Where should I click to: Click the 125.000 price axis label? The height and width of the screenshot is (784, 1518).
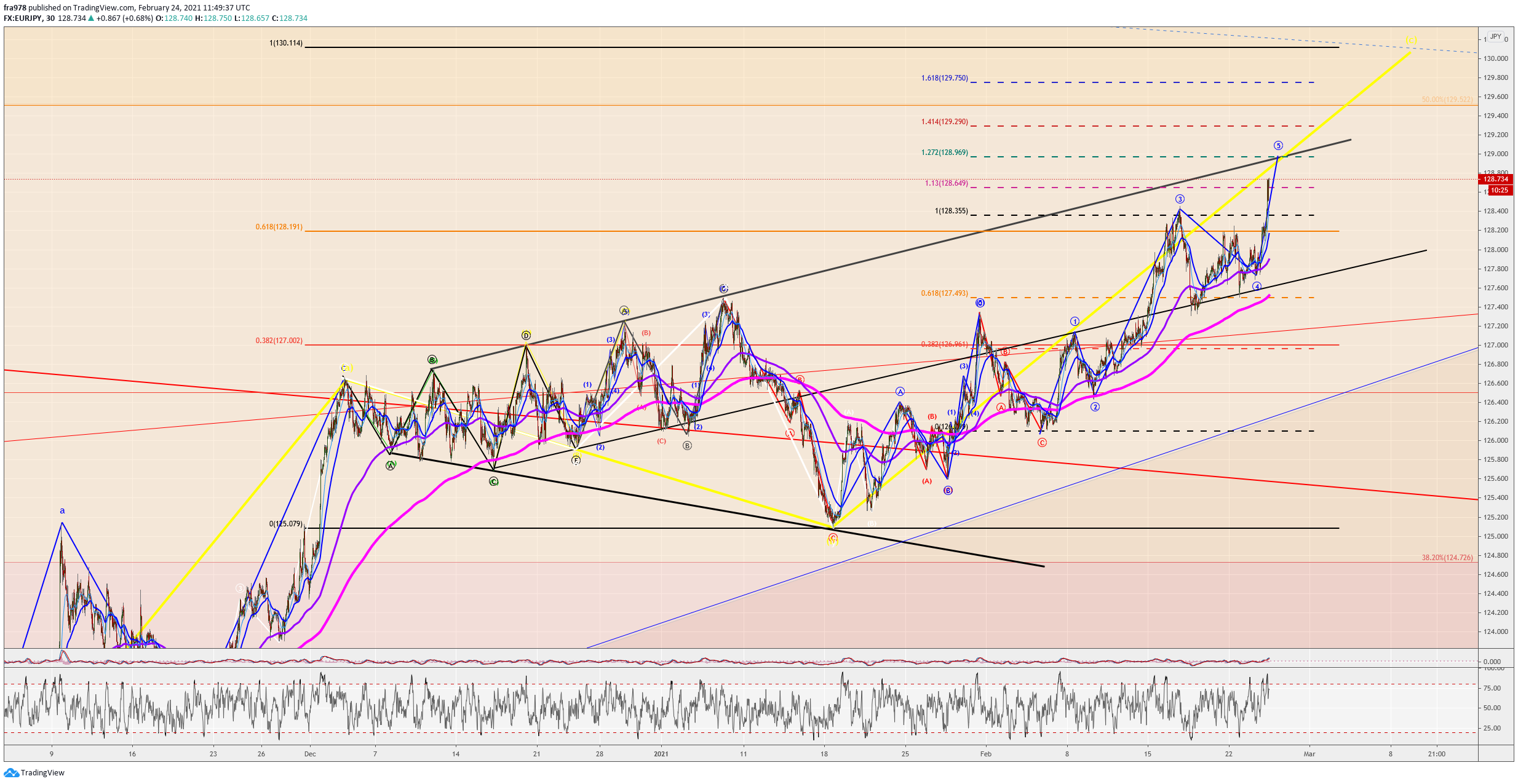click(1496, 537)
